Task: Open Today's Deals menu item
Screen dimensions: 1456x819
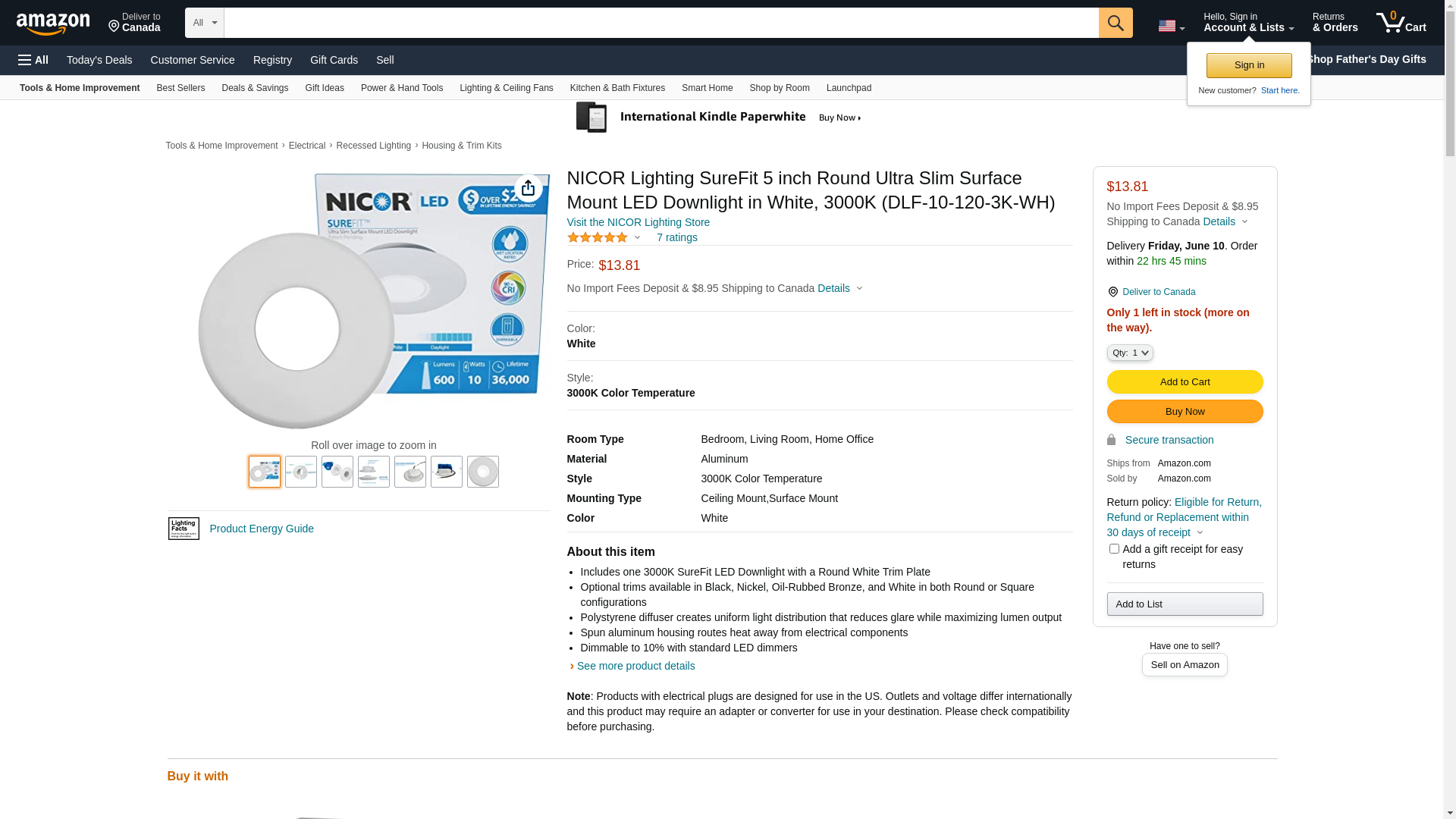Action: point(99,60)
